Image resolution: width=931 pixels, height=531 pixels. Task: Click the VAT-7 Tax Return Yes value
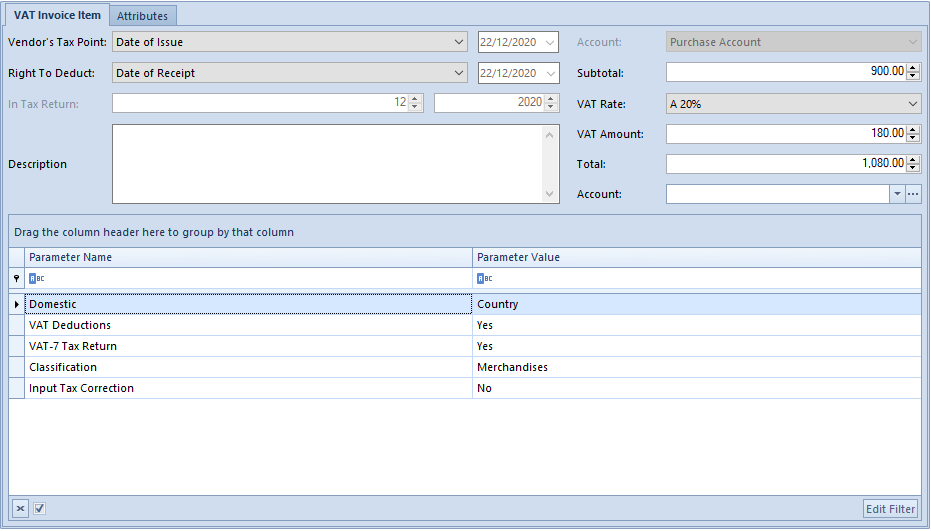point(696,346)
